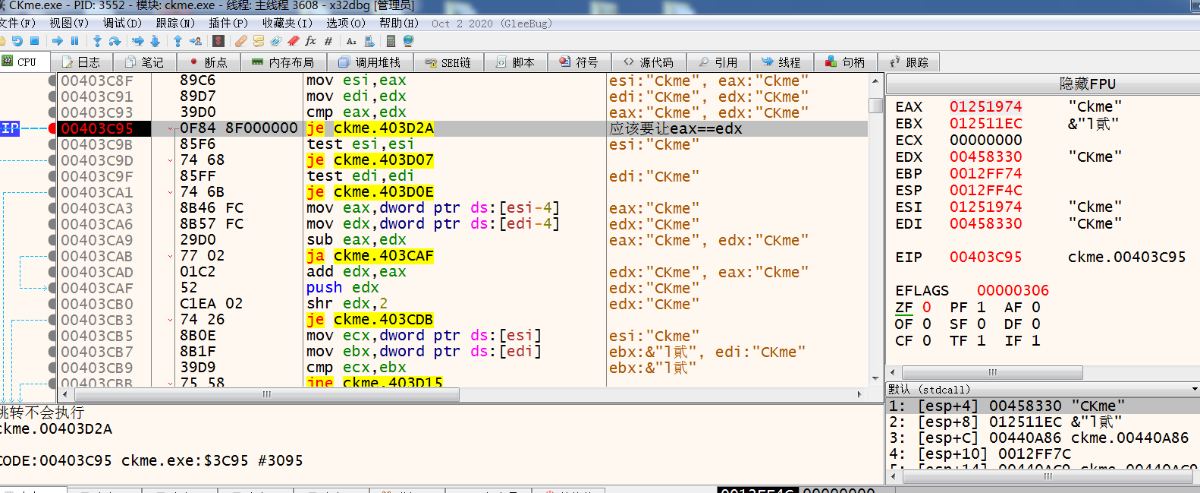Switch to the 调用堆栈 tab
This screenshot has height=493, width=1200.
pyautogui.click(x=370, y=62)
